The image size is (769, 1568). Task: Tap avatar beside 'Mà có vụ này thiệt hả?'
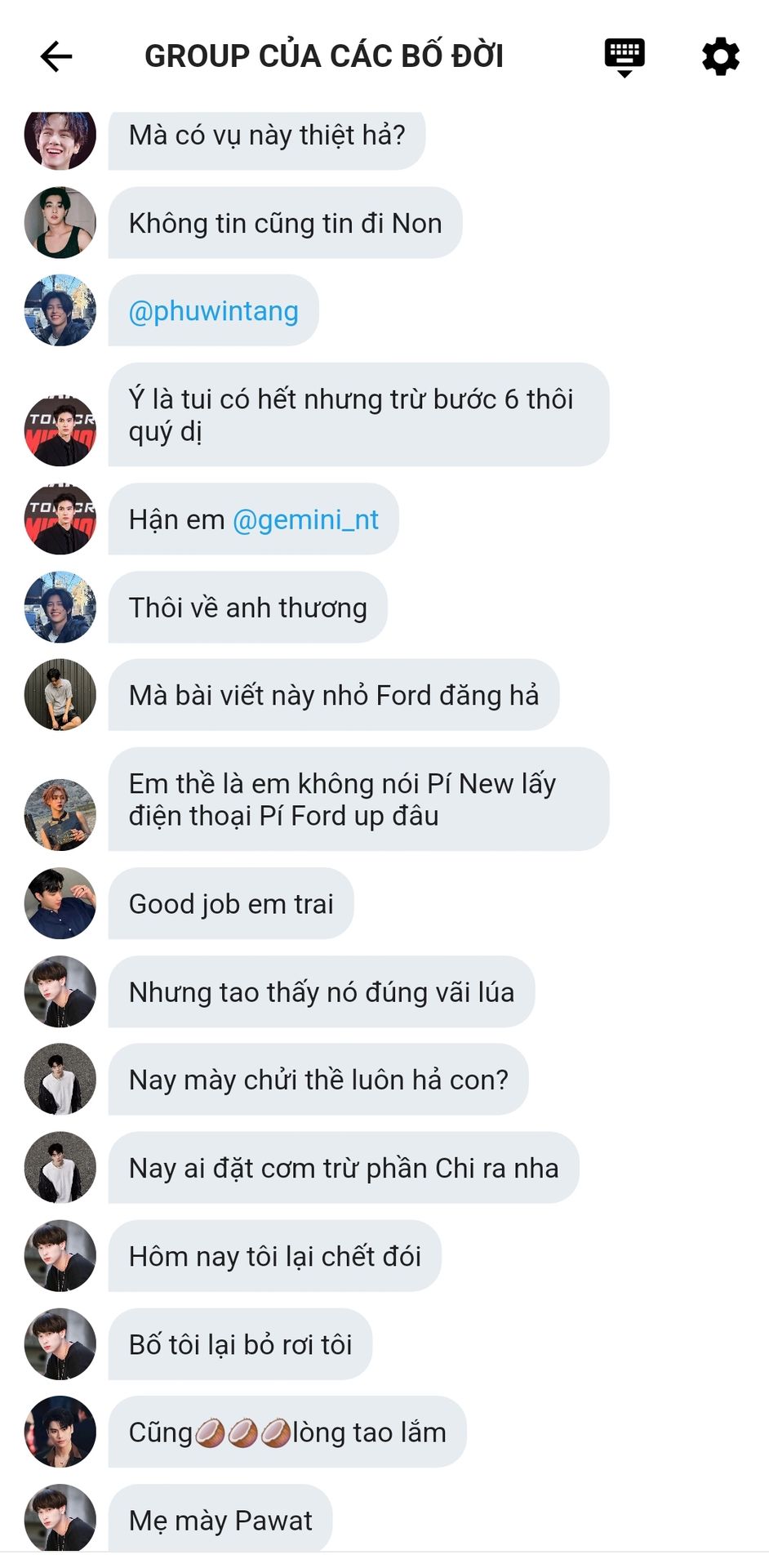pos(60,135)
